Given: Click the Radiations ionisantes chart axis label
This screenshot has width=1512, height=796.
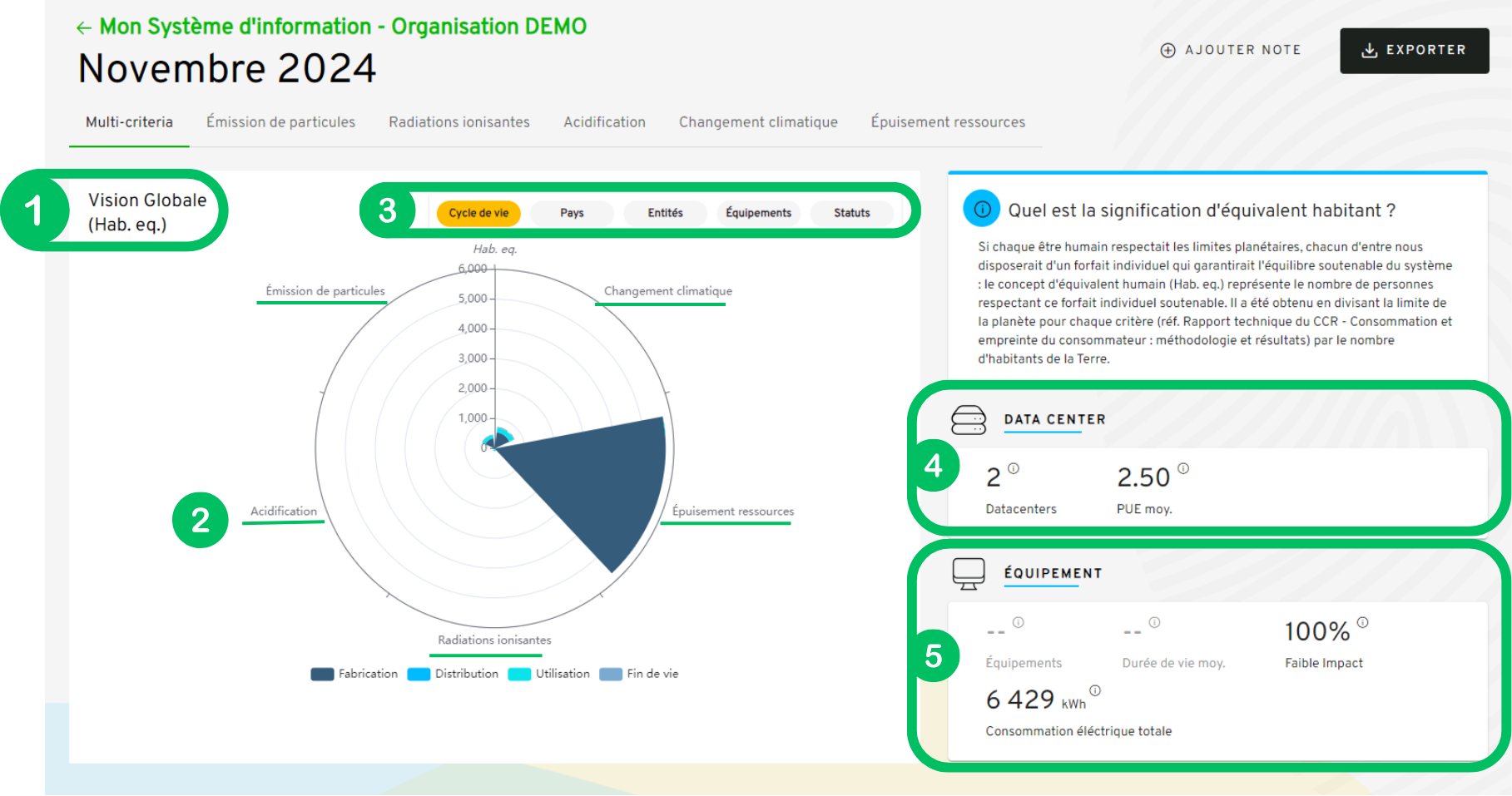Looking at the screenshot, I should click(494, 640).
